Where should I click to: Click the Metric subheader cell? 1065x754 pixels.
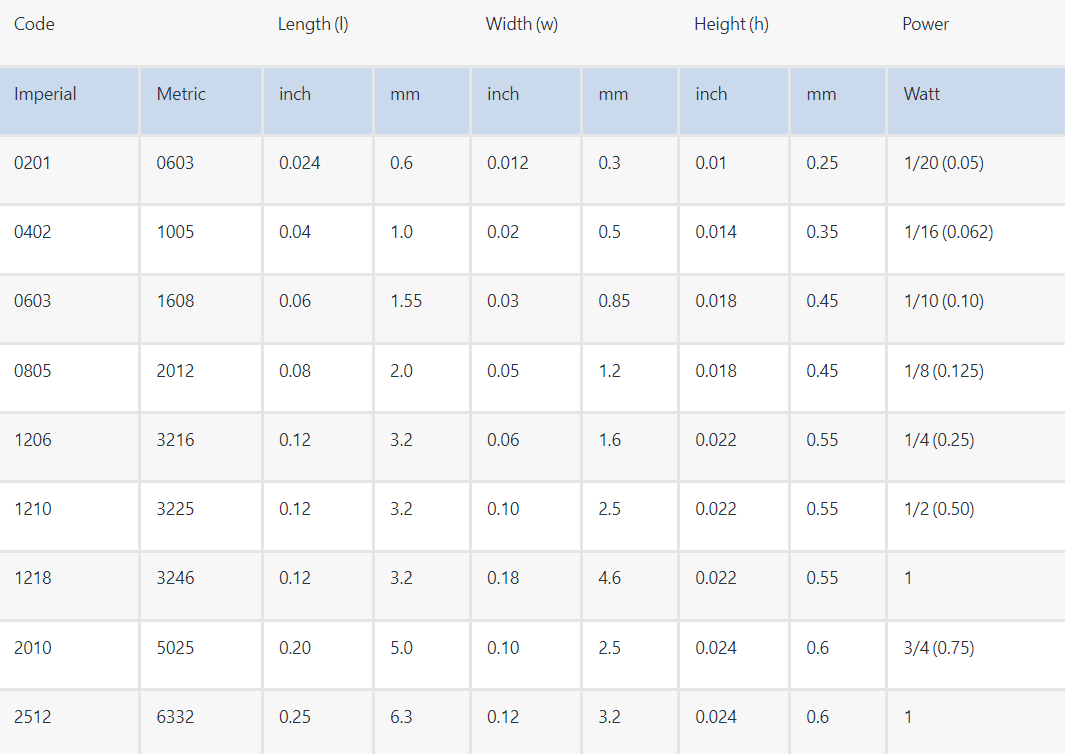[181, 94]
